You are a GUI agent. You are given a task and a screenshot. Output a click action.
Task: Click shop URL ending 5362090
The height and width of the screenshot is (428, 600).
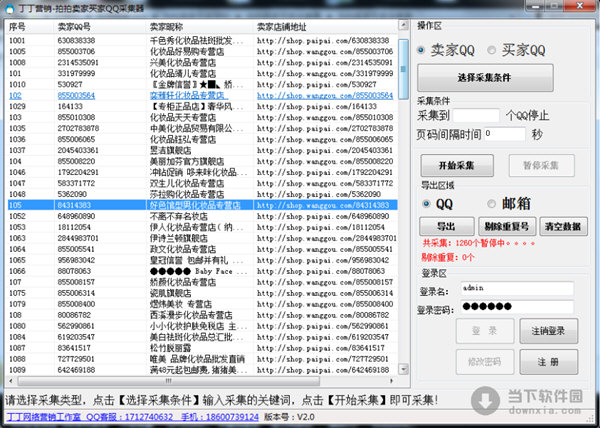coord(319,195)
